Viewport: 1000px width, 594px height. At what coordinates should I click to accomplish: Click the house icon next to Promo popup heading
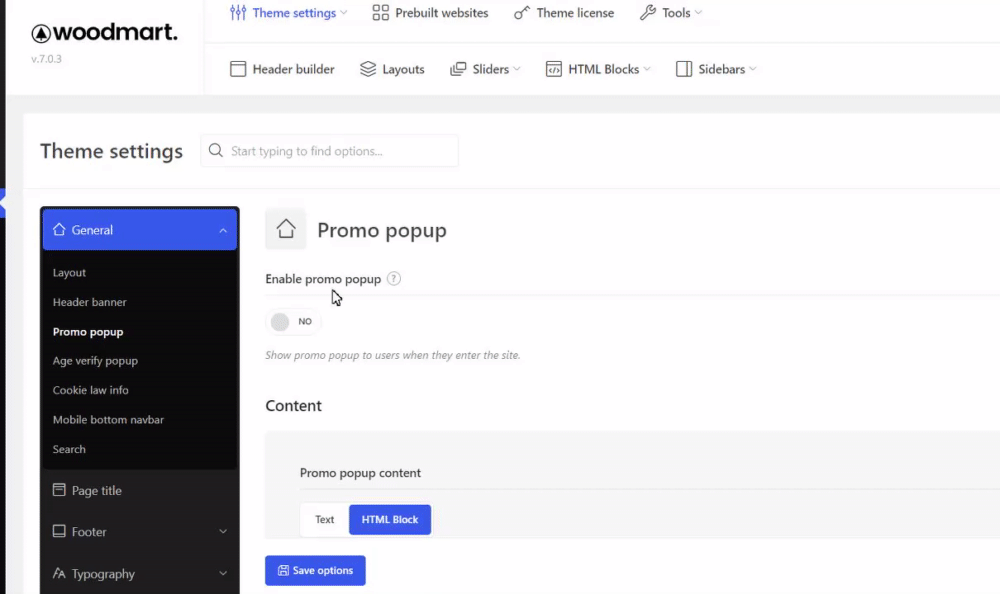click(x=286, y=229)
